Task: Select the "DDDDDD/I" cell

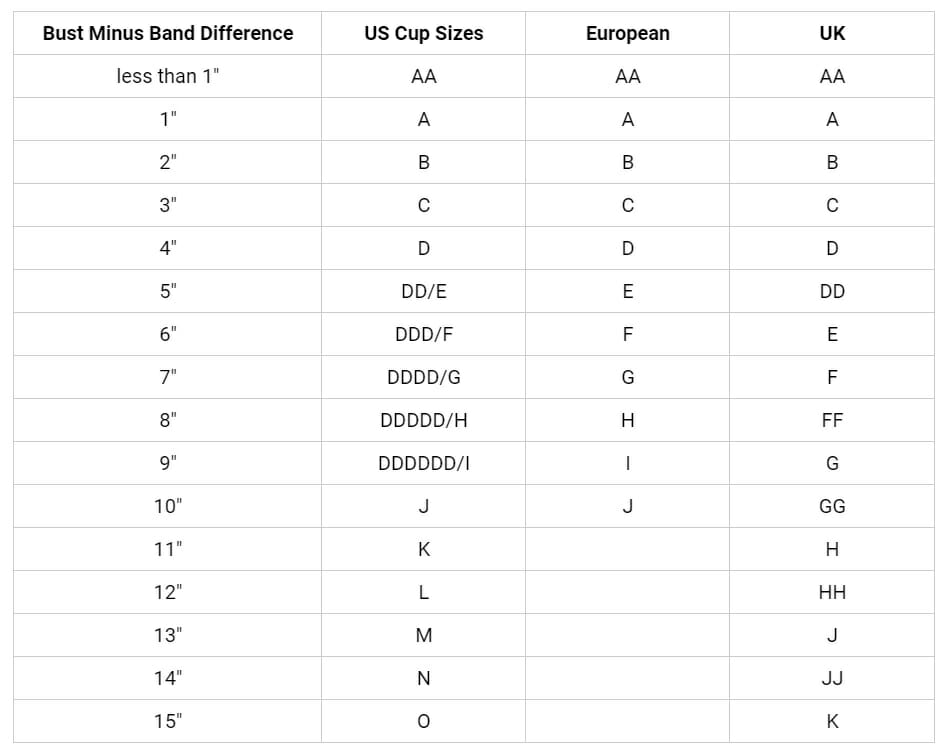Action: point(424,463)
